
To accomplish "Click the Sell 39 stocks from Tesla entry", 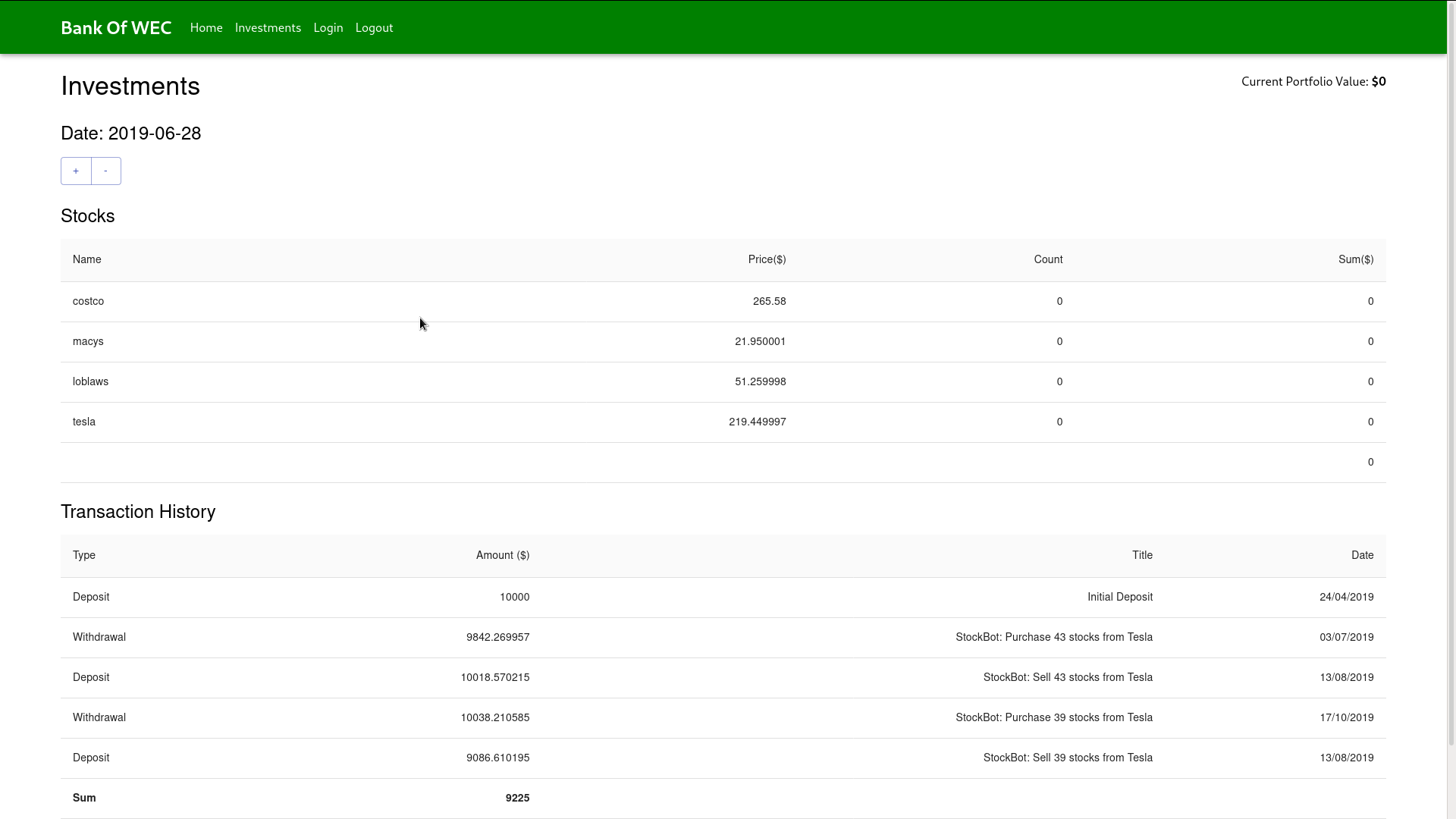I will pos(1068,758).
